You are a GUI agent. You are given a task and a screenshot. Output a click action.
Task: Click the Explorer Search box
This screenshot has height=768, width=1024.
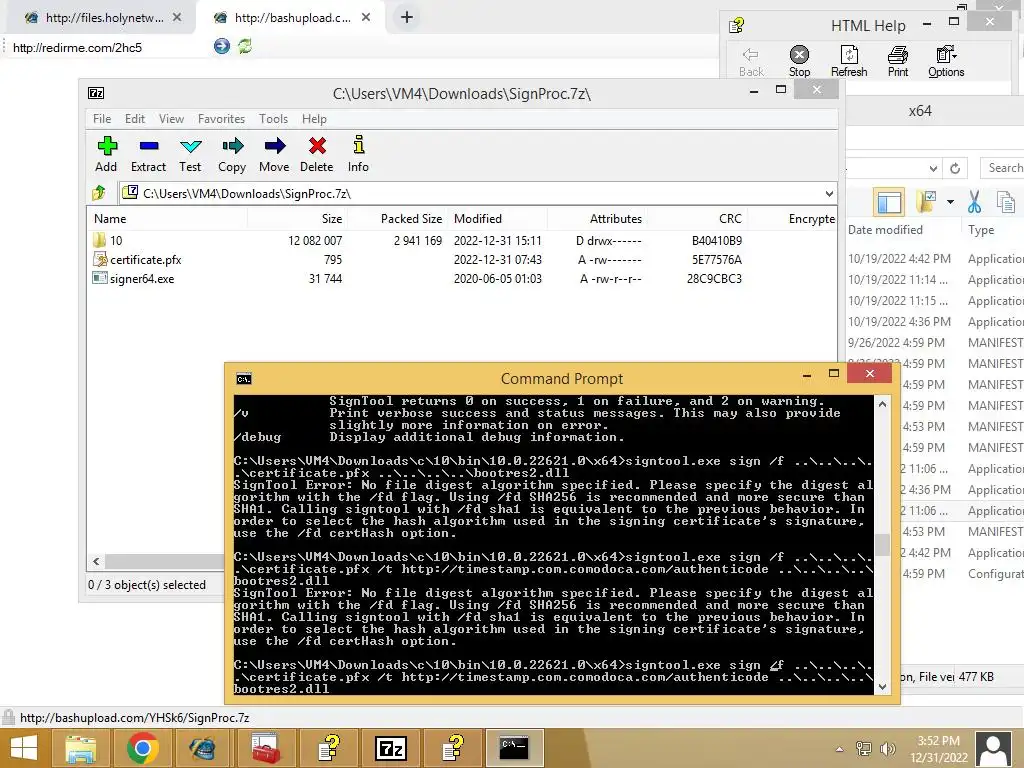1002,168
